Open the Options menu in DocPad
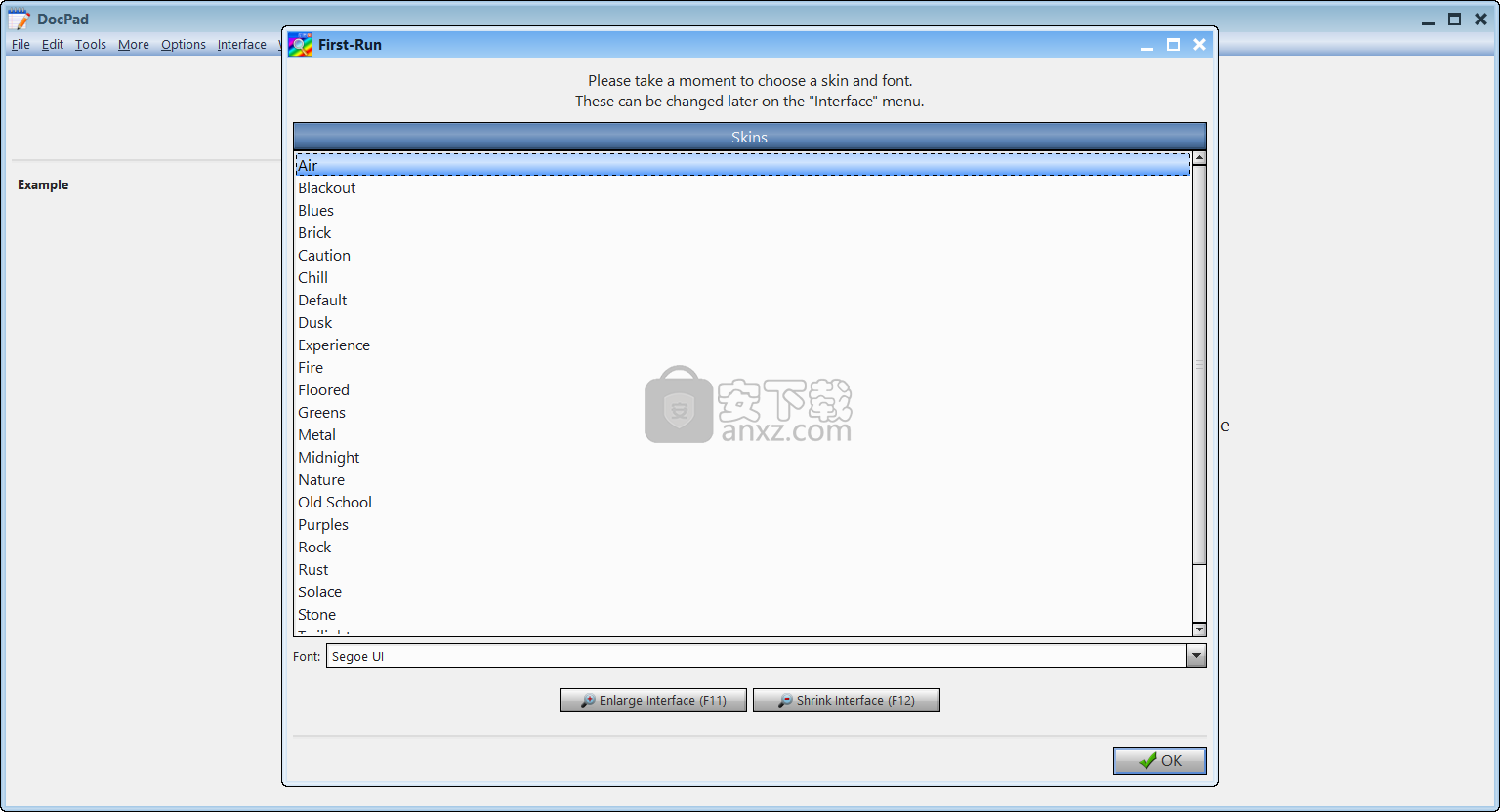 point(184,44)
